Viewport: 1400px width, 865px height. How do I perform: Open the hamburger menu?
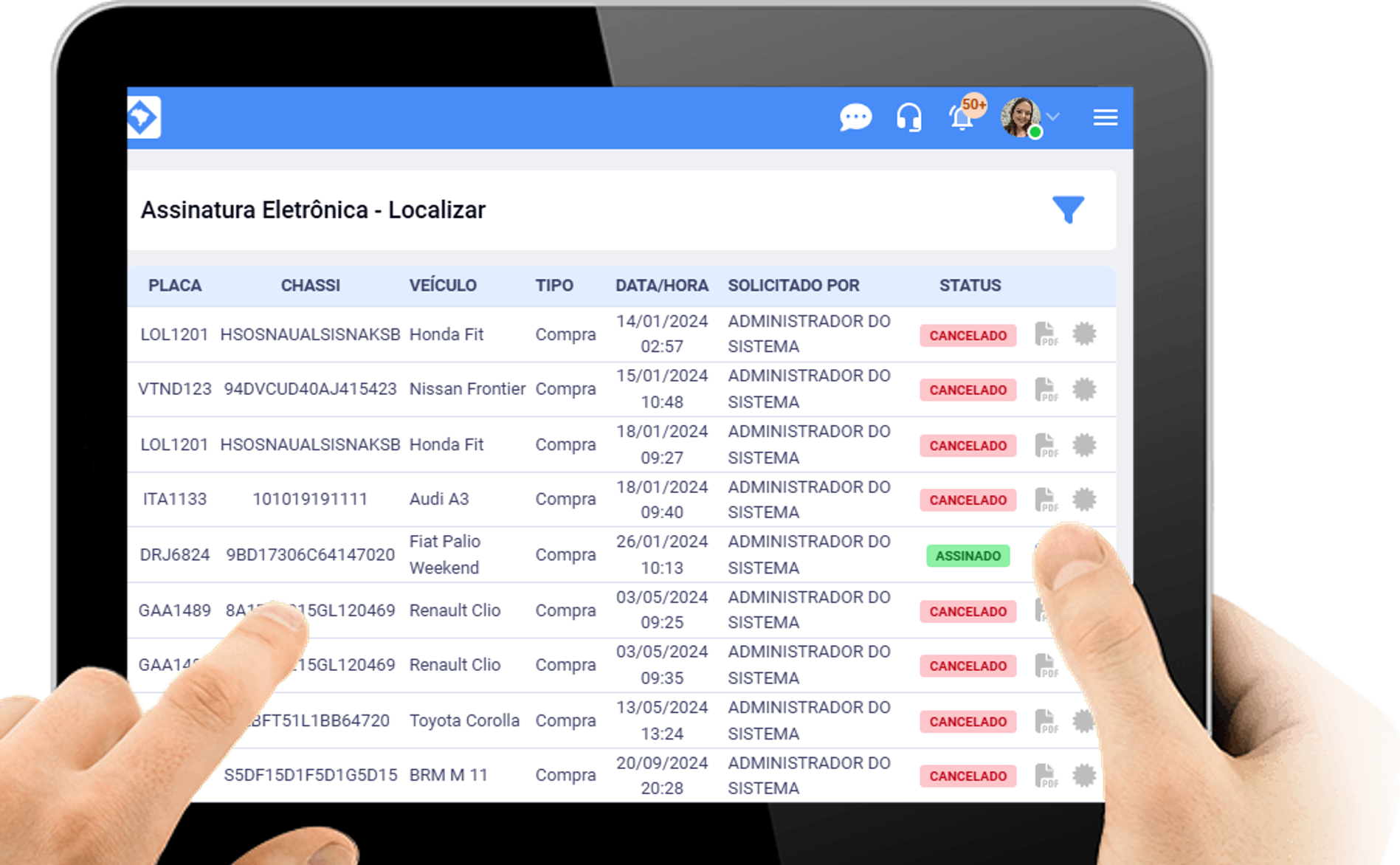(x=1105, y=117)
